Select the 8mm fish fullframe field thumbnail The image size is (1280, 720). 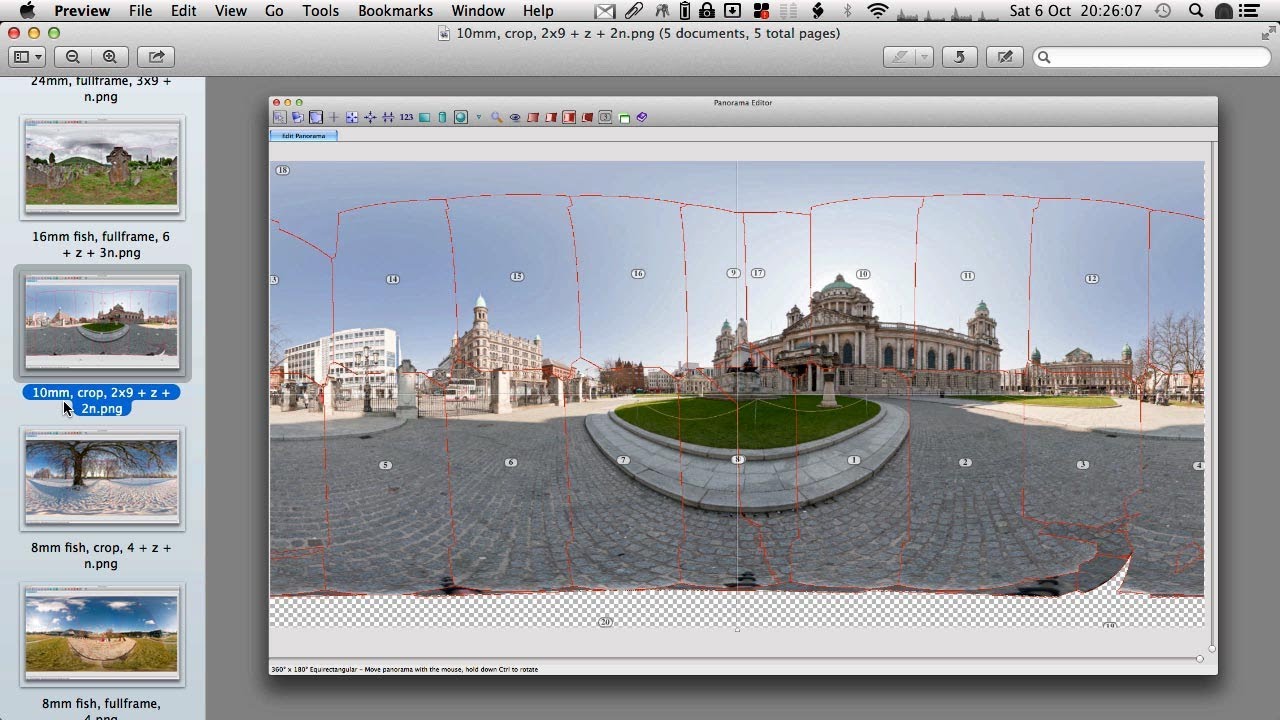[102, 634]
